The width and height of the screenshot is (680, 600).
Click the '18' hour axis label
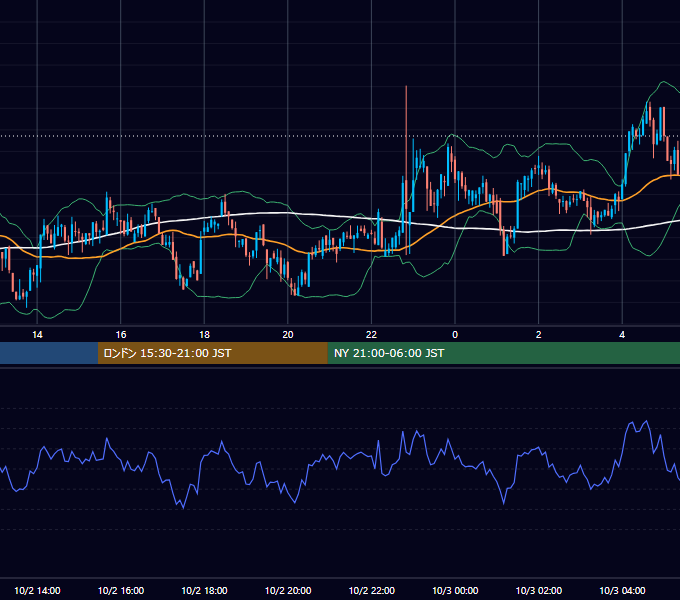pyautogui.click(x=204, y=335)
